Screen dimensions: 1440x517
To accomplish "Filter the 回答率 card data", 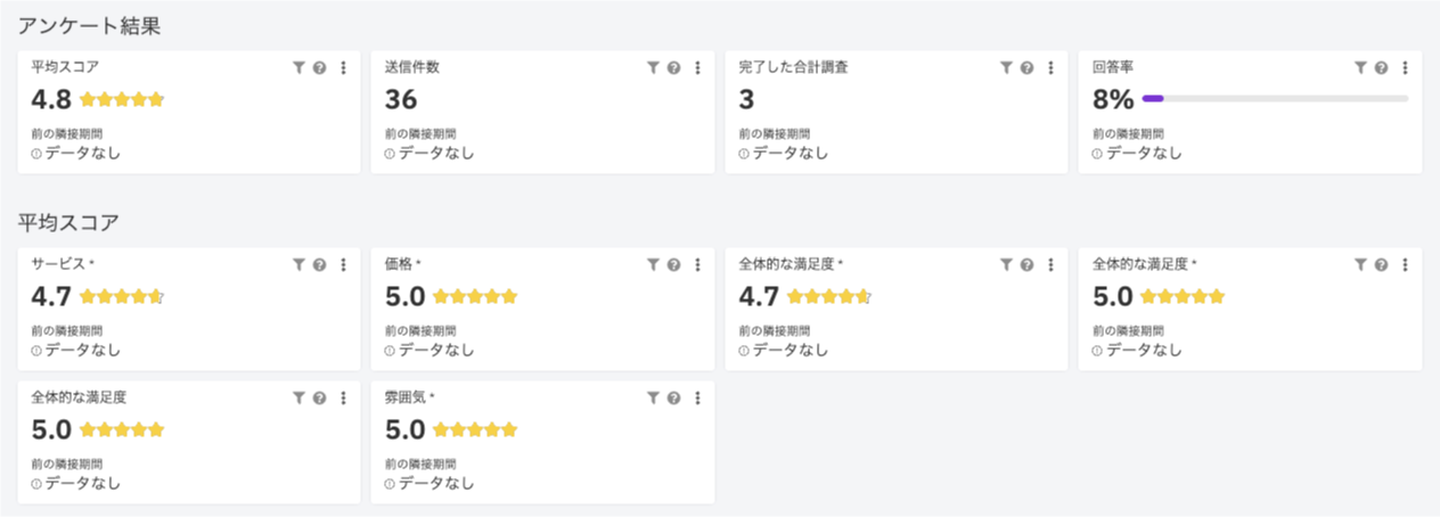I will [1360, 68].
